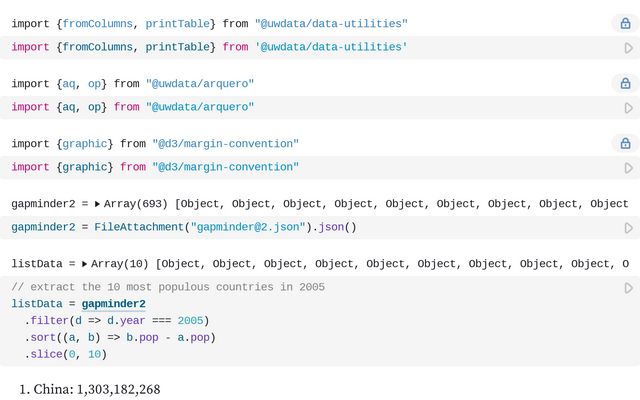Open the graphic link in import output
This screenshot has width=640, height=400.
pyautogui.click(x=84, y=144)
